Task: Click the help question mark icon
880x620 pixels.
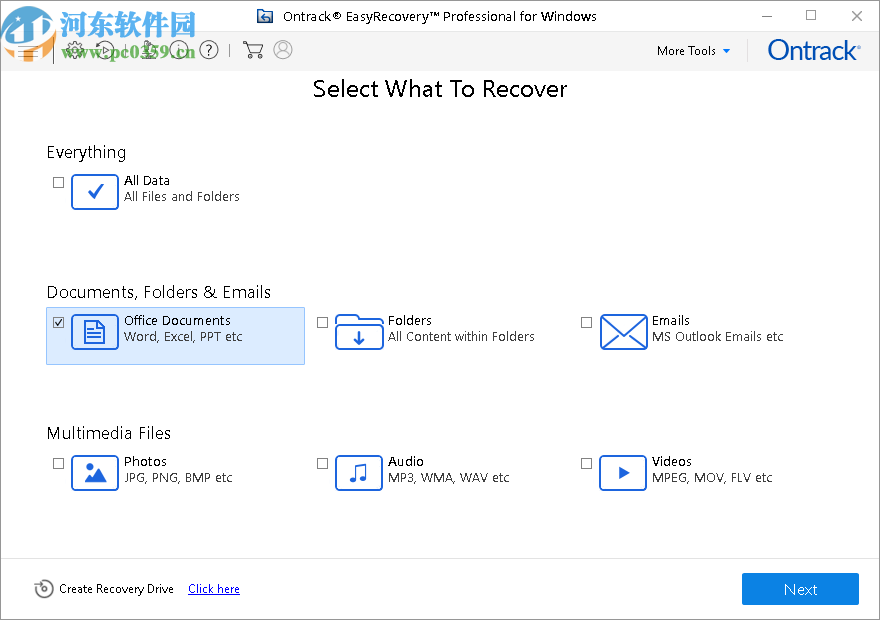Action: tap(208, 50)
